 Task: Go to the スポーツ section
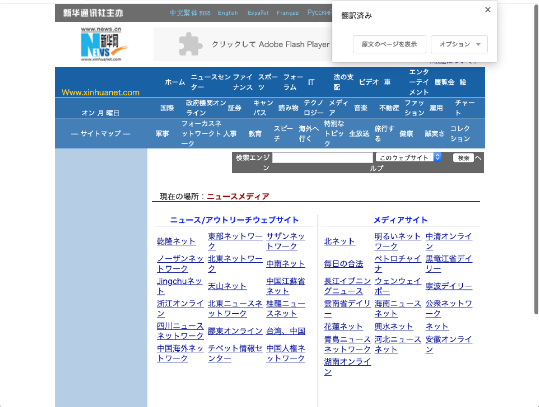pos(268,82)
